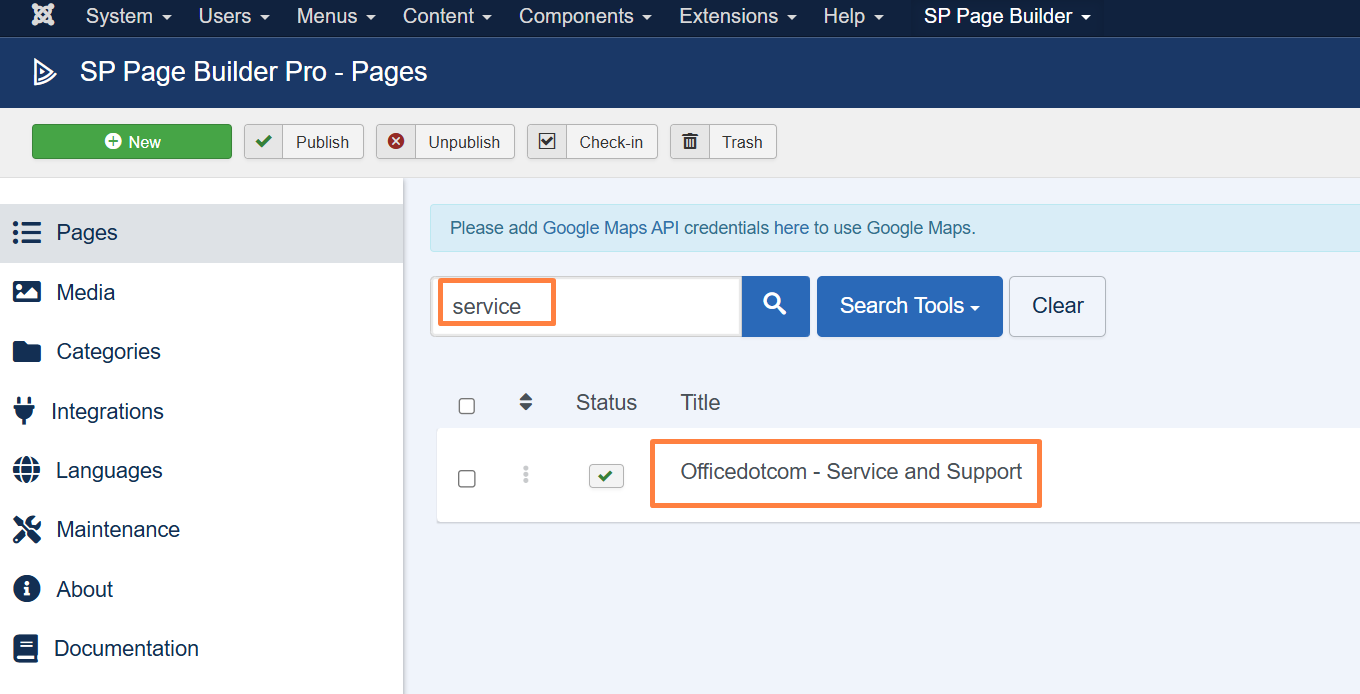This screenshot has width=1360, height=694.
Task: Open the Help menu
Action: (x=853, y=16)
